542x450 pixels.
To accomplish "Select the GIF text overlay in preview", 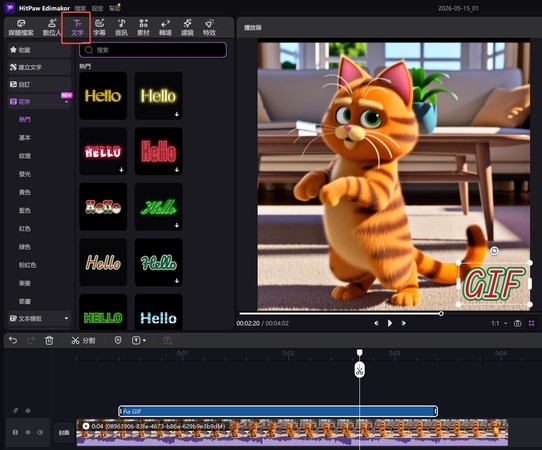I will pos(494,283).
